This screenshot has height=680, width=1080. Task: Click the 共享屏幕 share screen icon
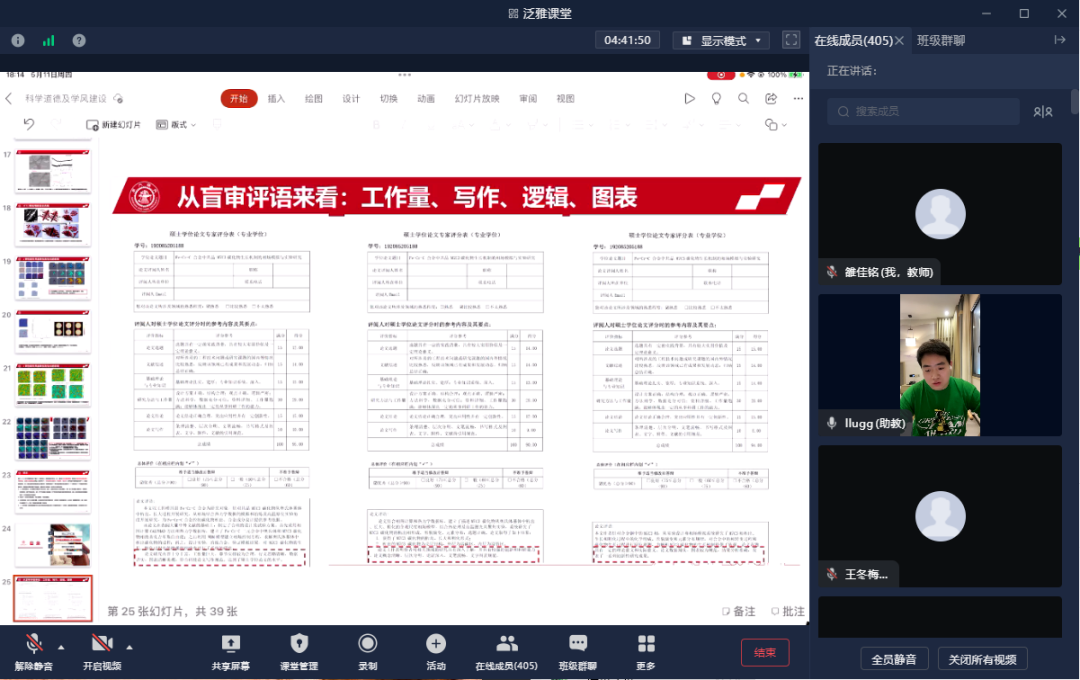click(x=230, y=644)
